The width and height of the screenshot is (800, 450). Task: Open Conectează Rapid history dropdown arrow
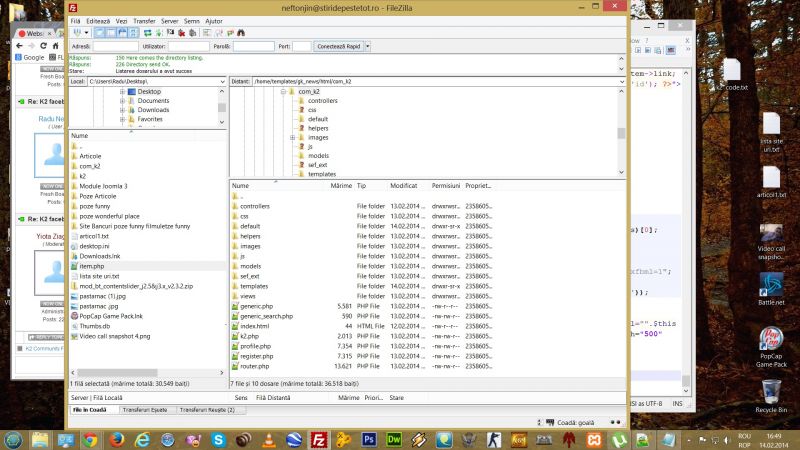[x=367, y=46]
